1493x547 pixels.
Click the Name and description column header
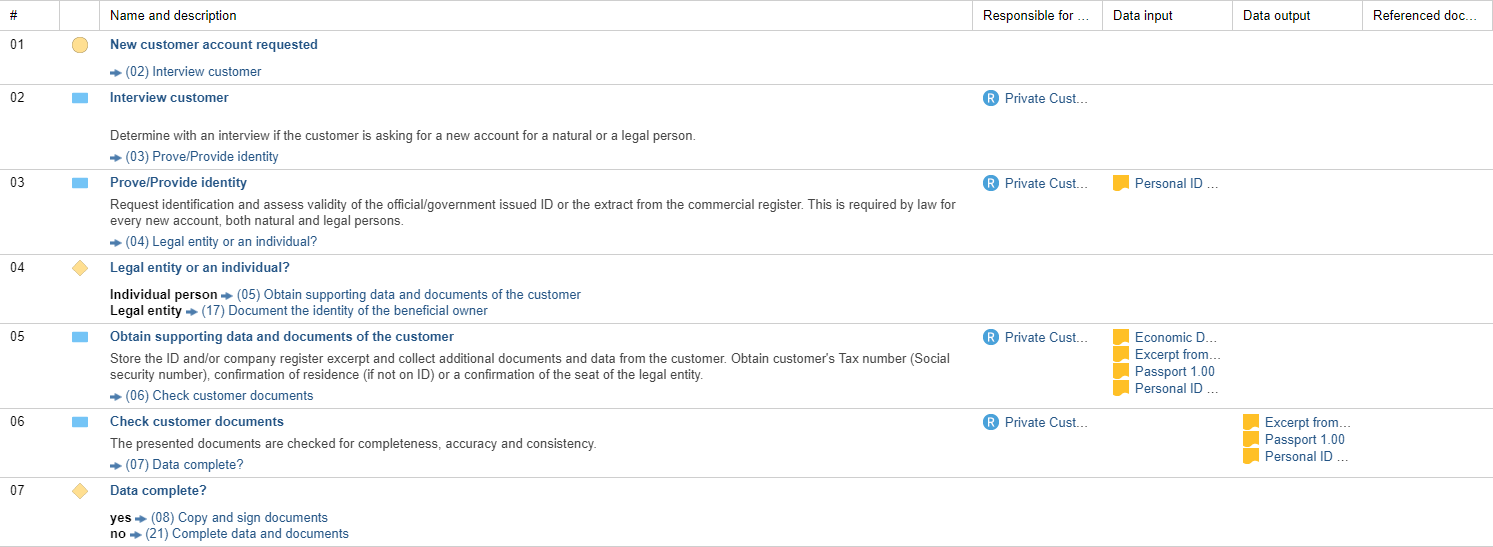173,16
